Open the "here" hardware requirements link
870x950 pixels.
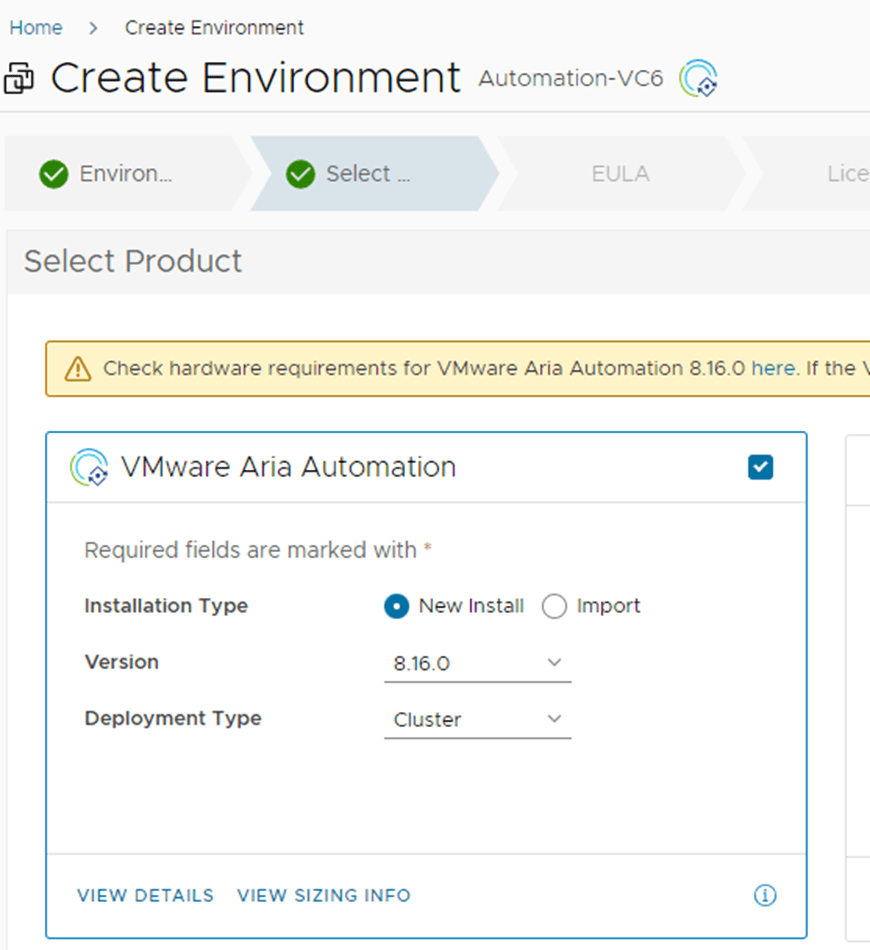(773, 369)
